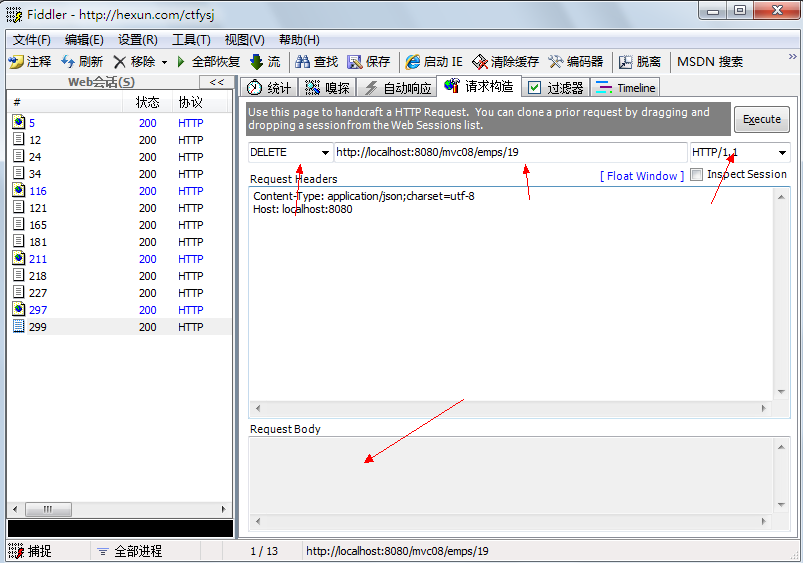The width and height of the screenshot is (803, 563).
Task: Click session list scroll right arrow
Action: [x=223, y=509]
